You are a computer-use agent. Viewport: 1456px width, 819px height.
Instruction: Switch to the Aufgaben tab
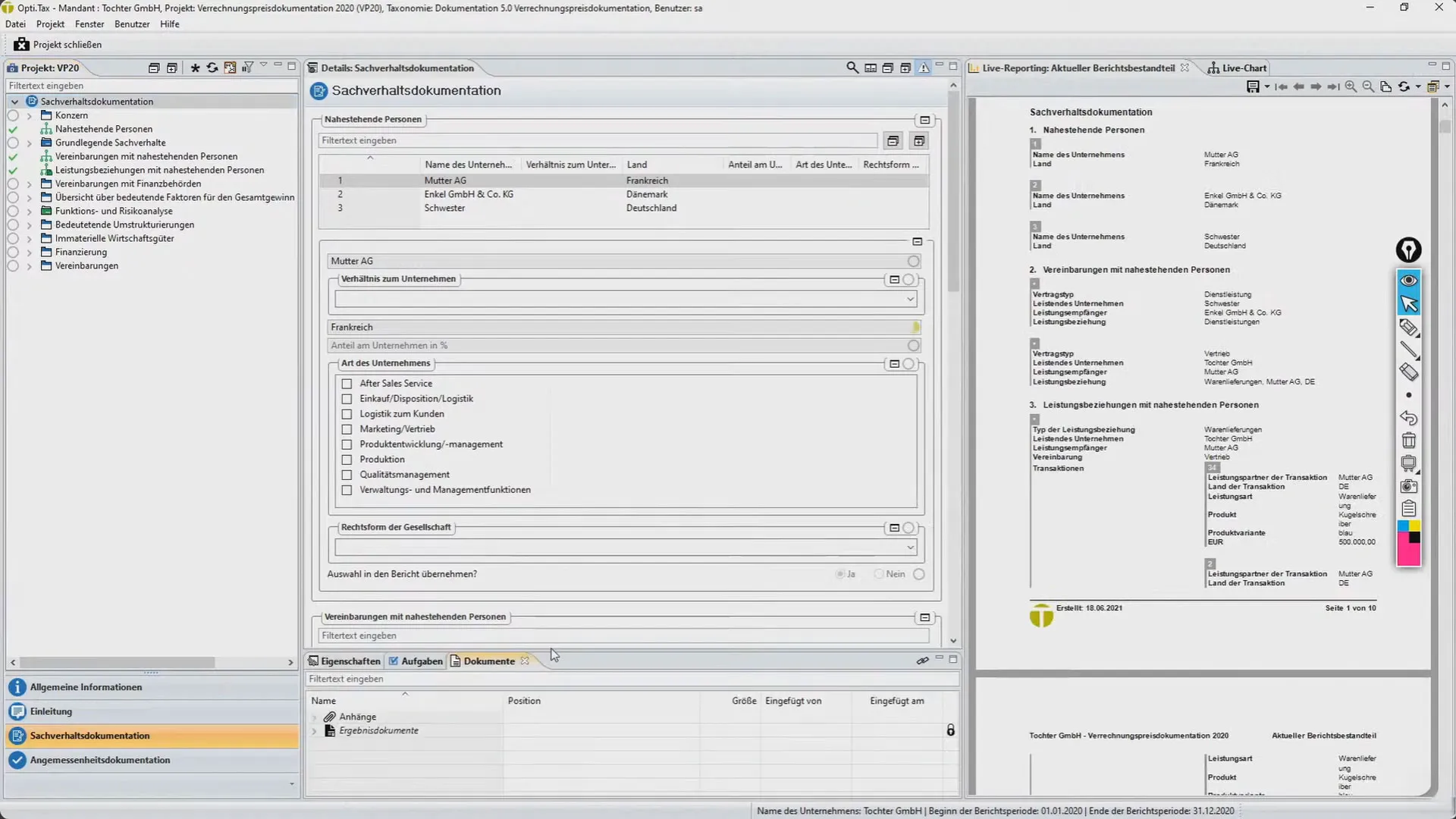[x=416, y=661]
